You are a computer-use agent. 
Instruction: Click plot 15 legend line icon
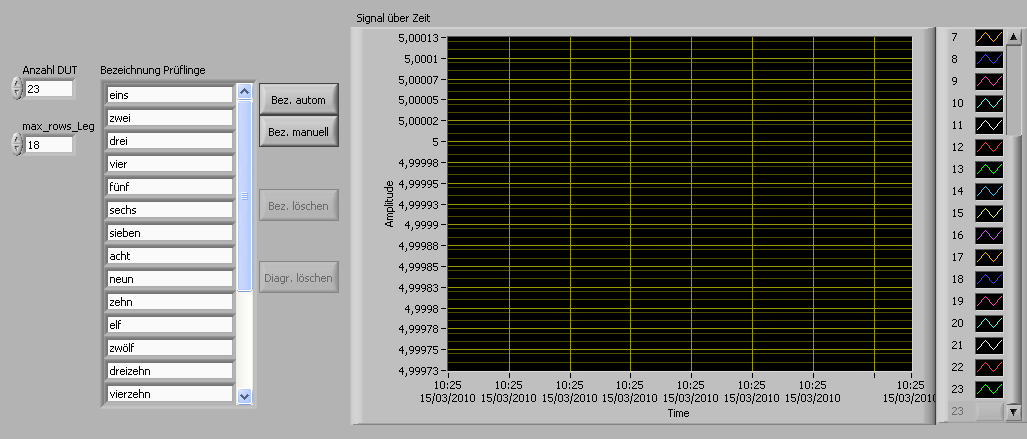point(988,213)
